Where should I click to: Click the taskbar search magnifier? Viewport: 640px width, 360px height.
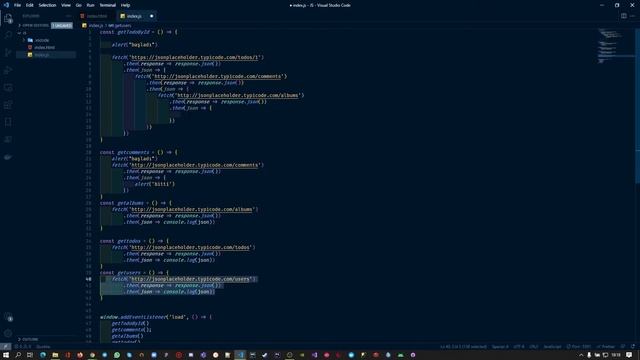(x=18, y=355)
